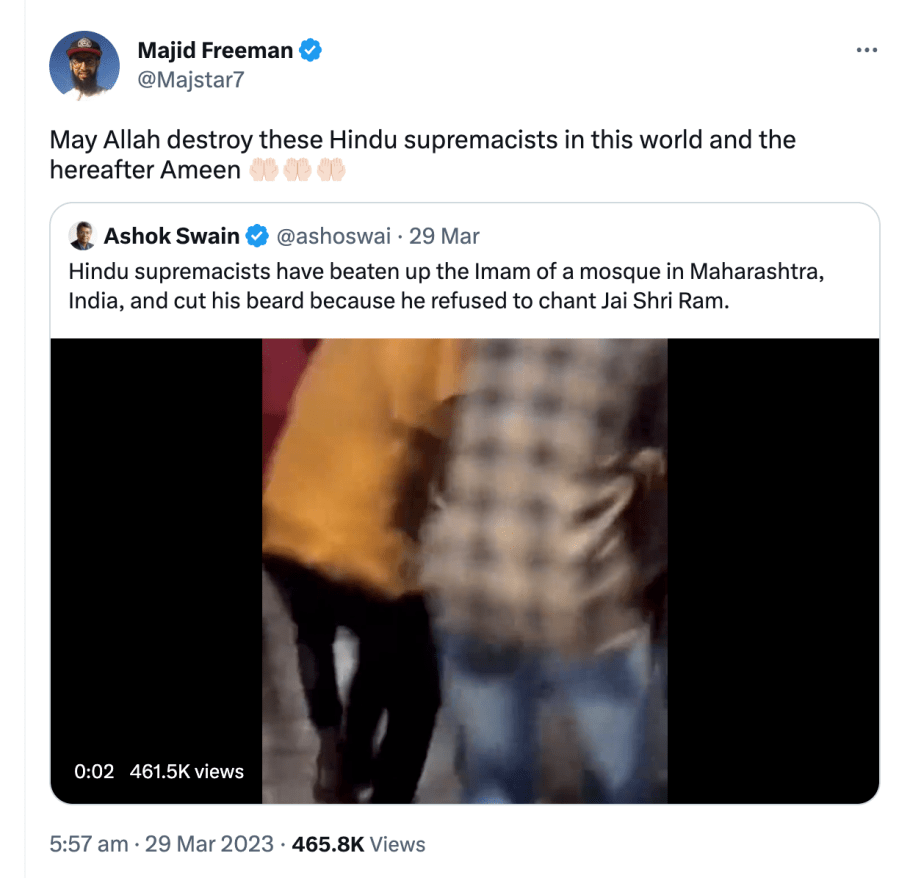Viewport: 899px width, 878px height.
Task: Click Ashok Swain's small avatar
Action: click(x=83, y=236)
